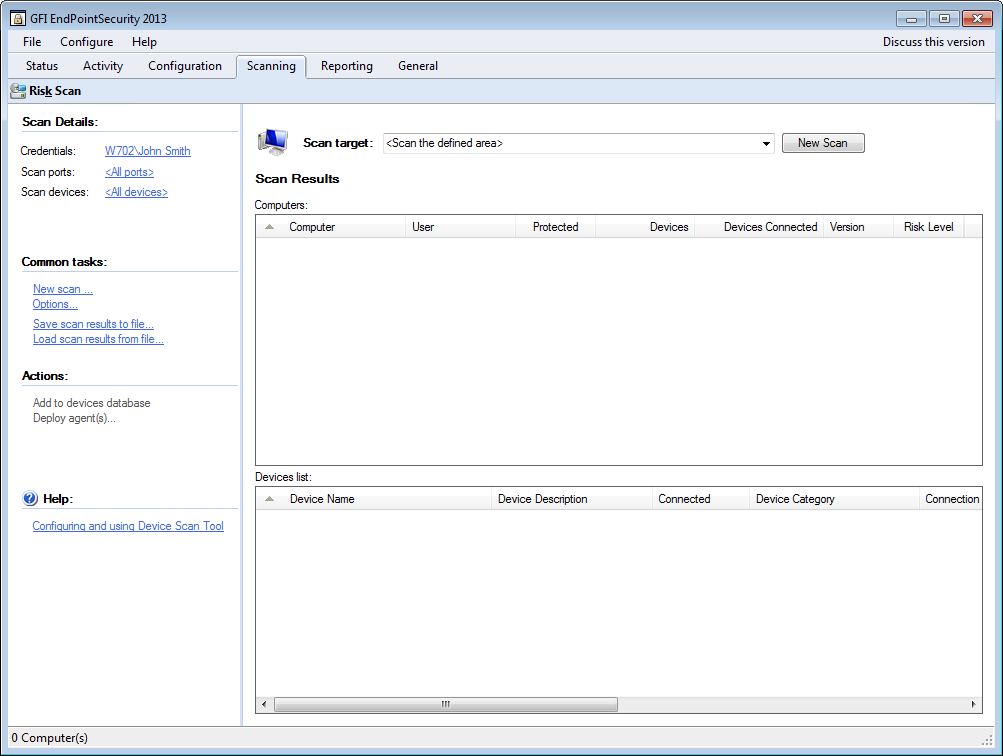Image resolution: width=1003 pixels, height=756 pixels.
Task: Switch to the Reporting tab
Action: 346,66
